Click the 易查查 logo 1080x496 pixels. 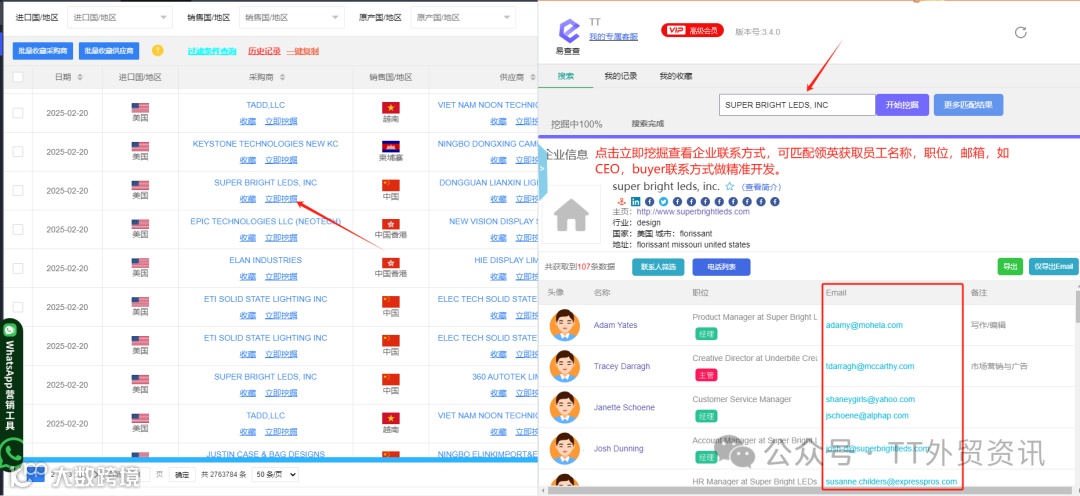[569, 37]
